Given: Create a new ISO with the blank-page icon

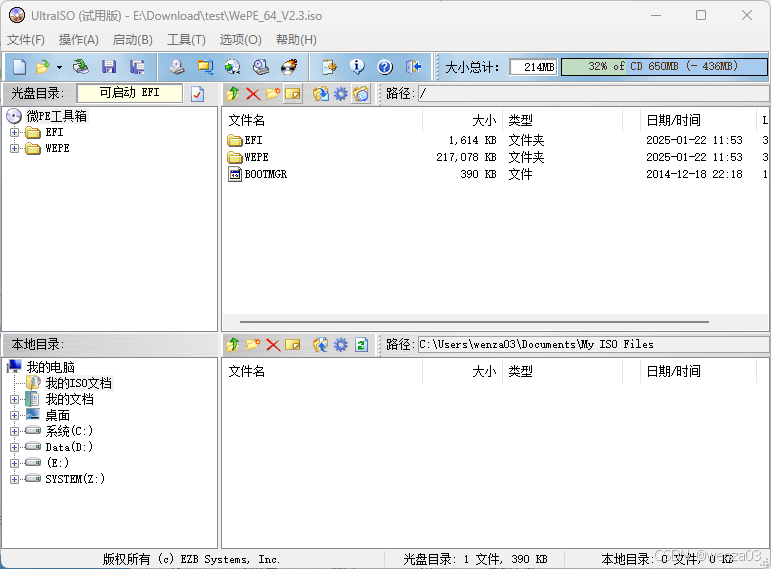Looking at the screenshot, I should click(x=20, y=67).
